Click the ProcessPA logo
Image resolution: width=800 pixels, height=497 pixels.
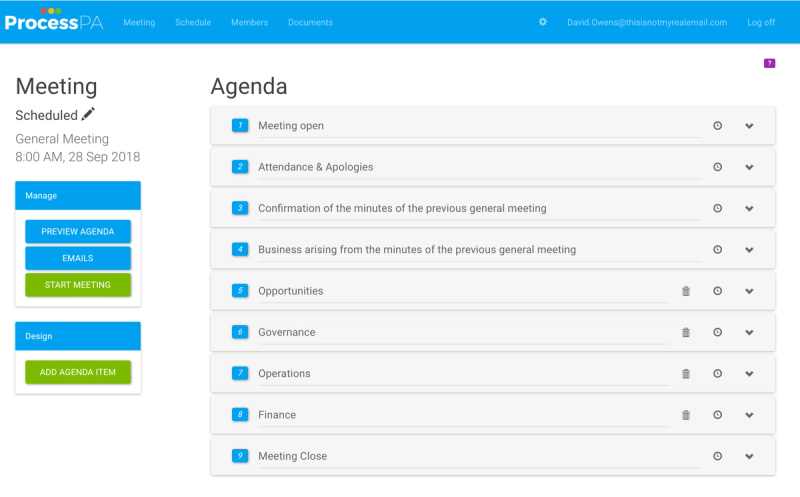pos(54,19)
